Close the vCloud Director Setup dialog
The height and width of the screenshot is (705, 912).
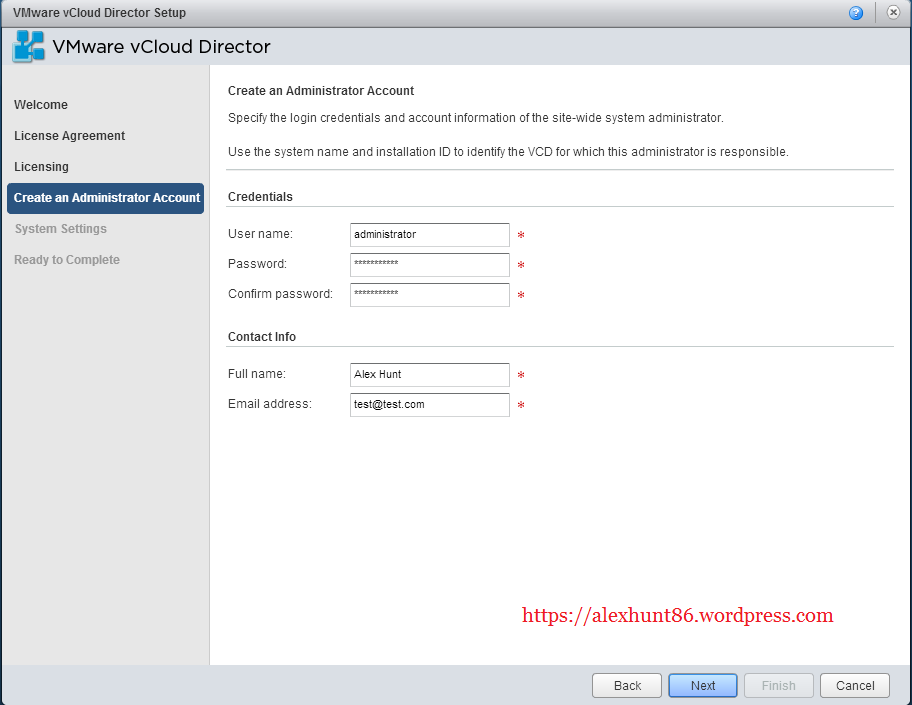tap(893, 13)
